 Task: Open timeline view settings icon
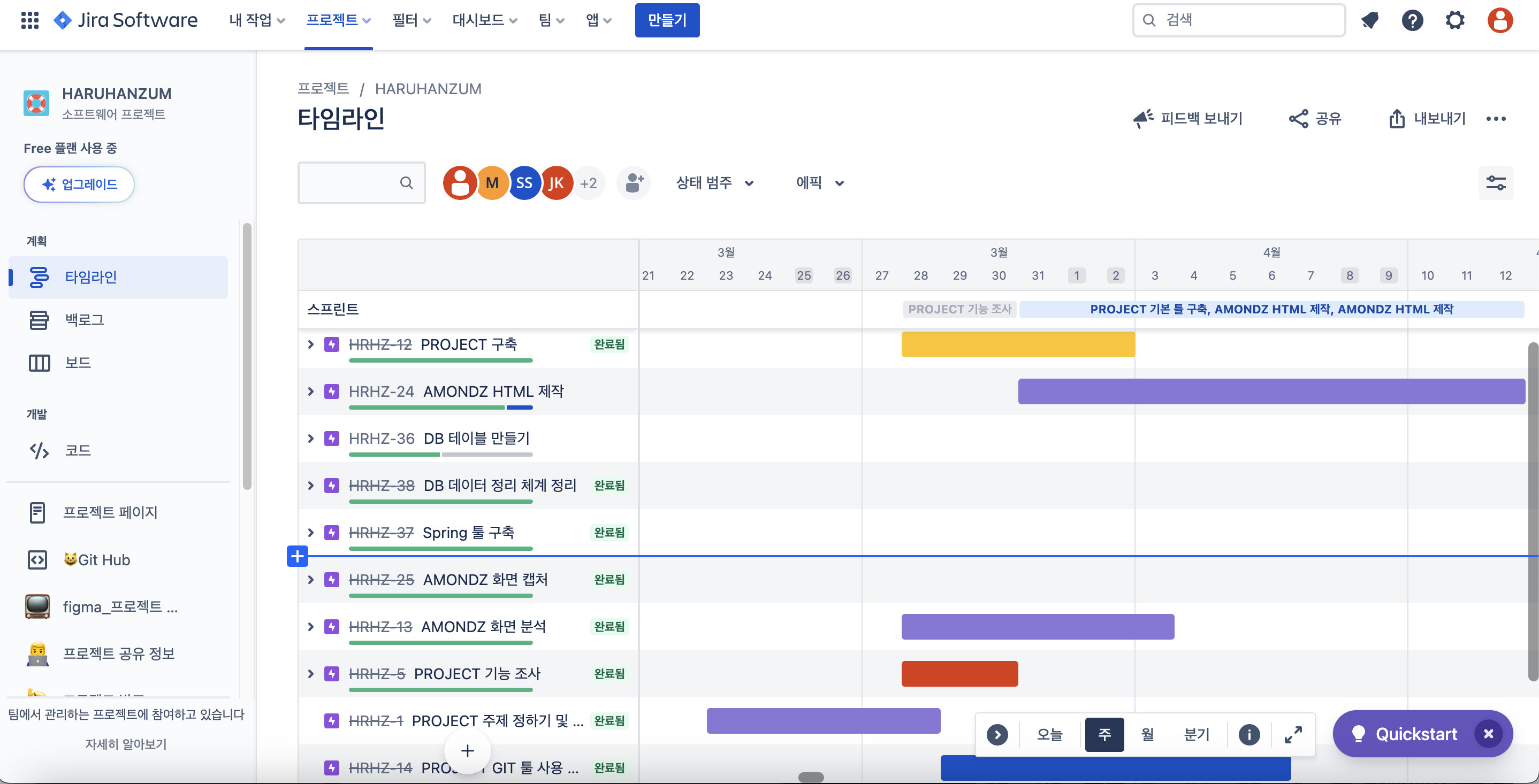pos(1495,183)
